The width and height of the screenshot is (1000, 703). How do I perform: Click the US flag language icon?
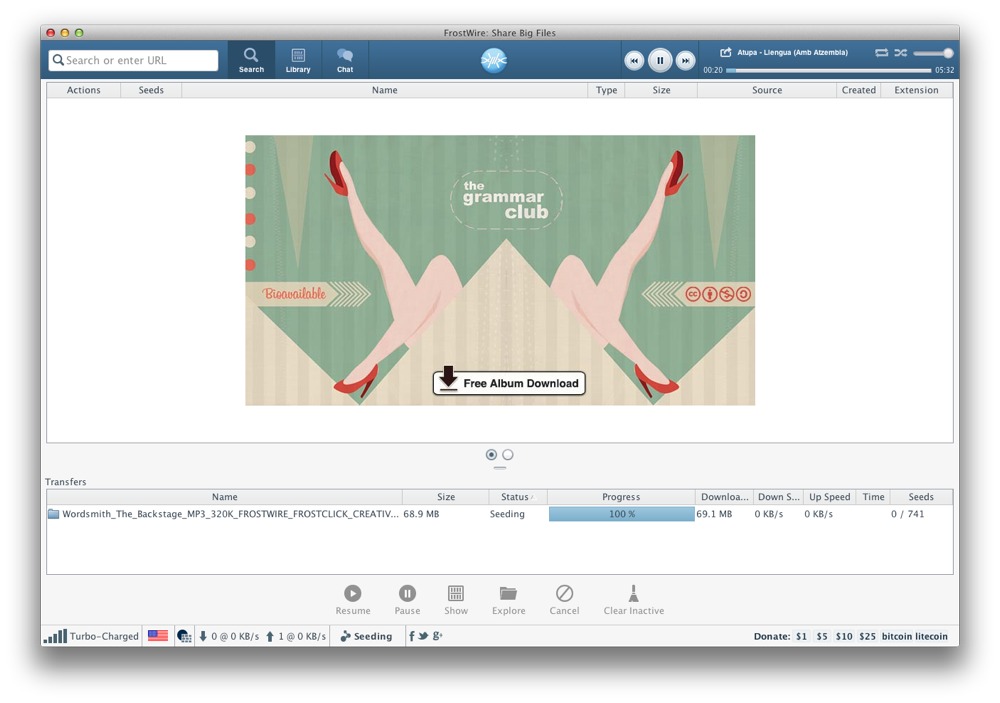158,635
